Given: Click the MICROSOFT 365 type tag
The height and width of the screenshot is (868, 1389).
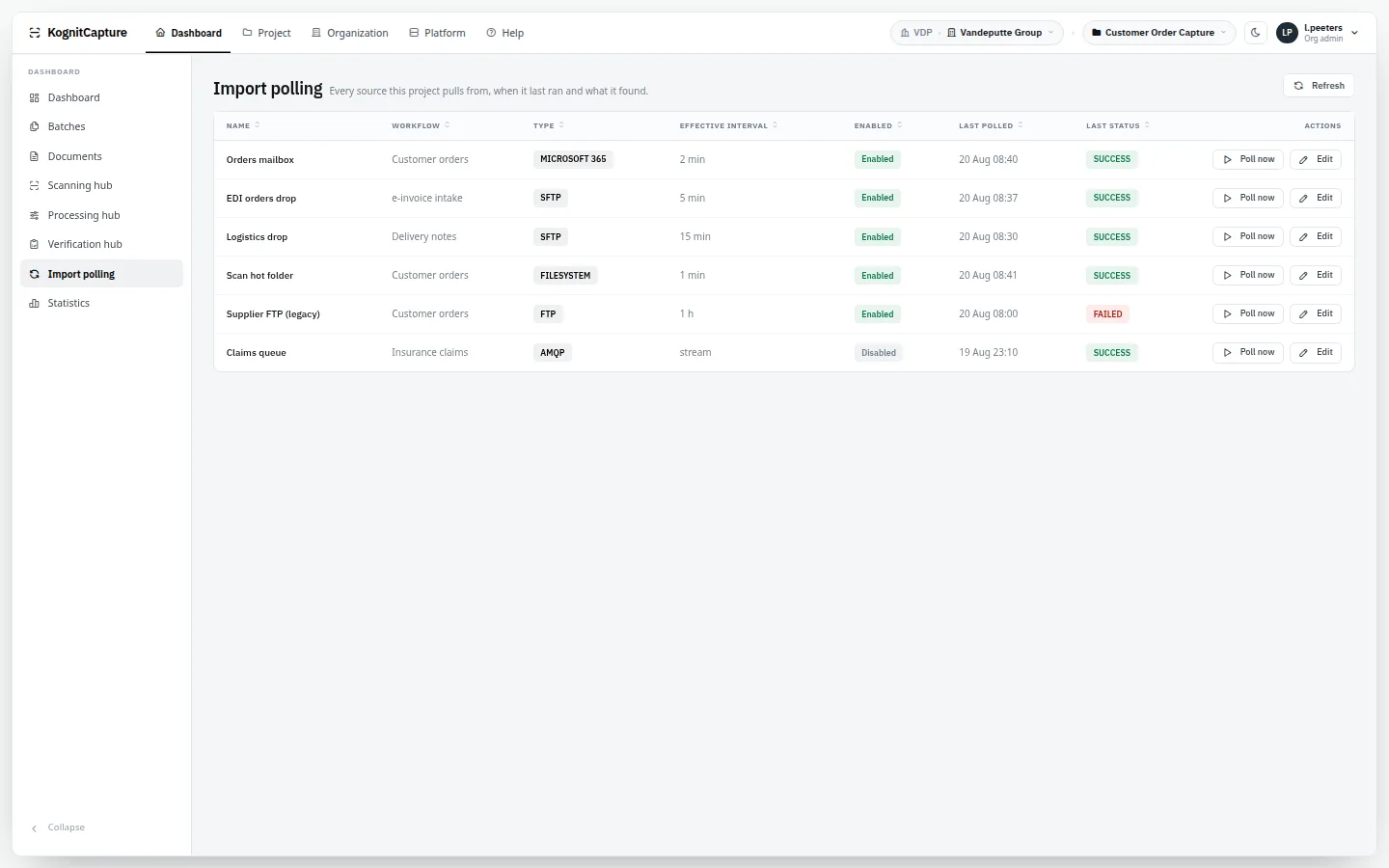Looking at the screenshot, I should tap(573, 159).
